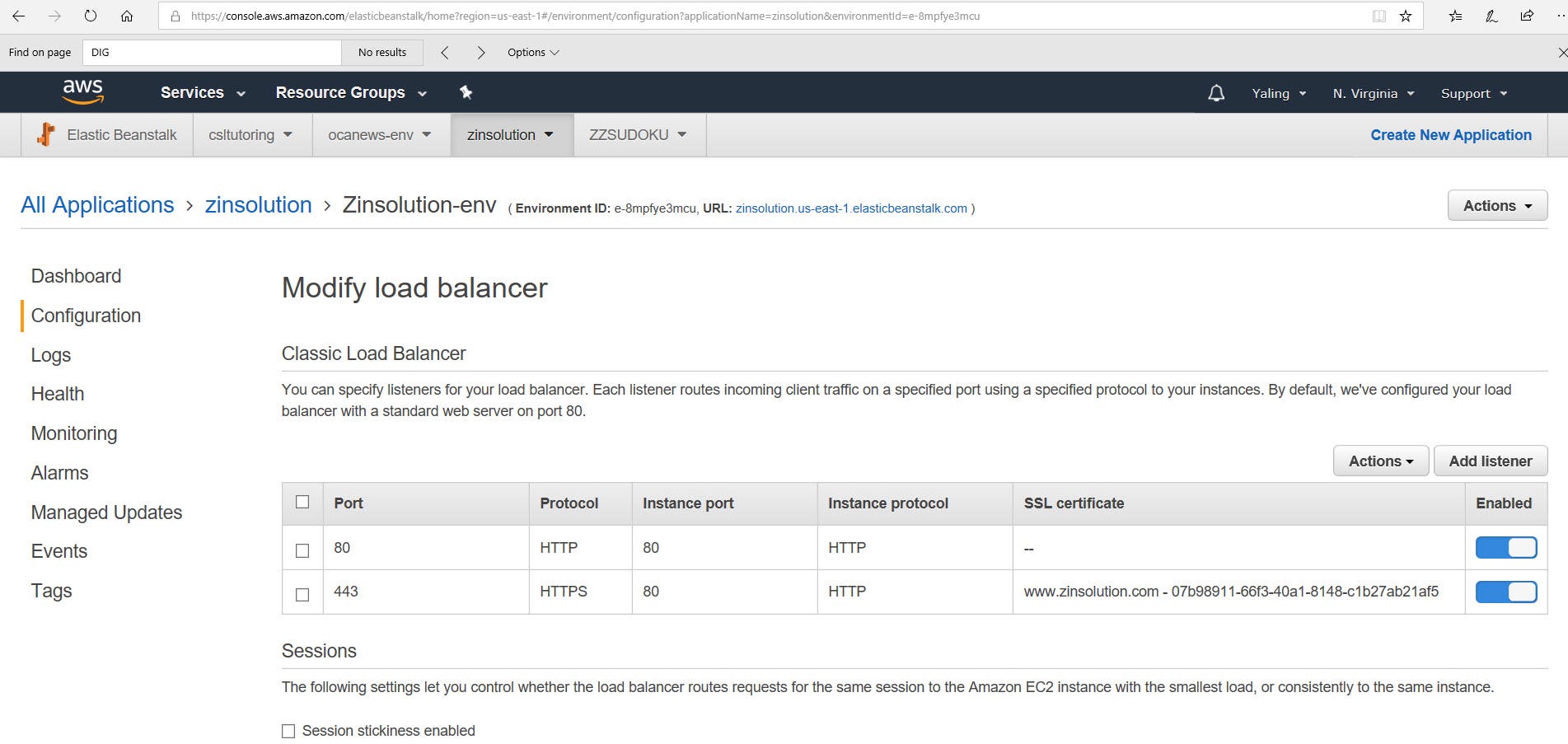
Task: Open the Support dropdown
Action: tap(1474, 93)
